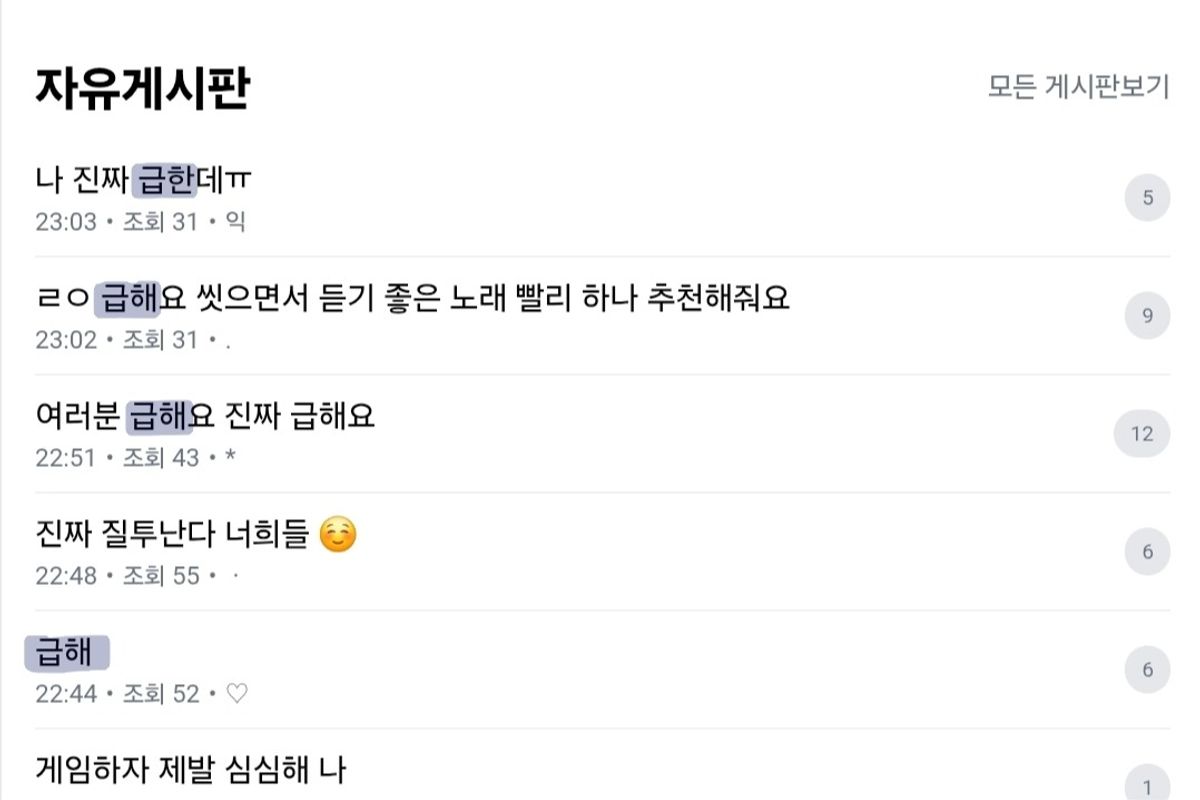Click the comment badge on the "진짜 질투난다" post
The height and width of the screenshot is (800, 1200).
pos(1147,552)
